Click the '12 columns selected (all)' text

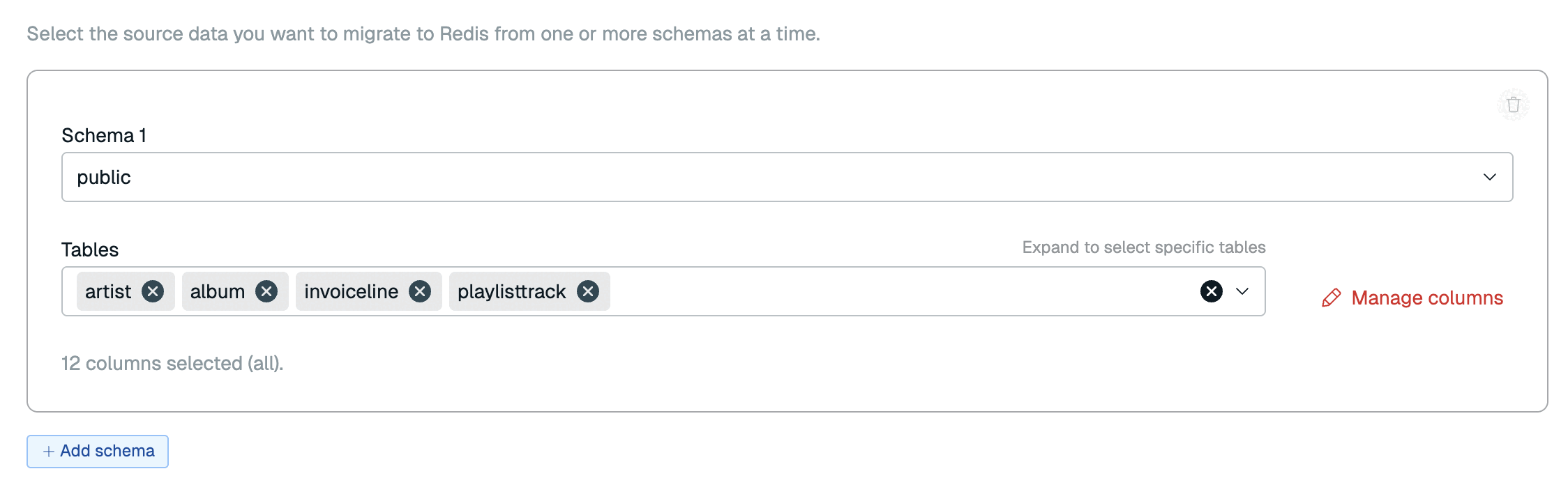[x=172, y=363]
